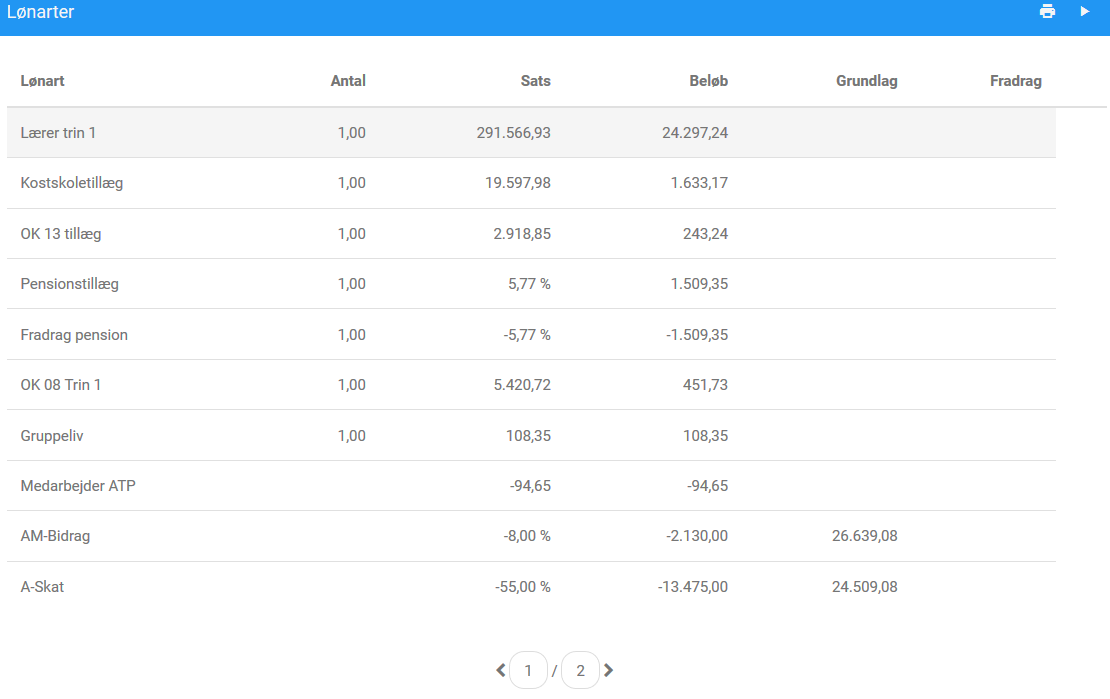1110x699 pixels.
Task: Go to next page with right chevron
Action: (x=608, y=670)
